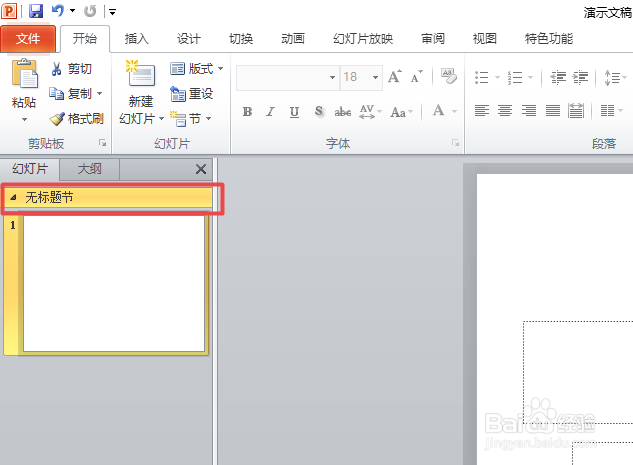Click the 新建幻灯片 (New Slide) icon

(140, 73)
